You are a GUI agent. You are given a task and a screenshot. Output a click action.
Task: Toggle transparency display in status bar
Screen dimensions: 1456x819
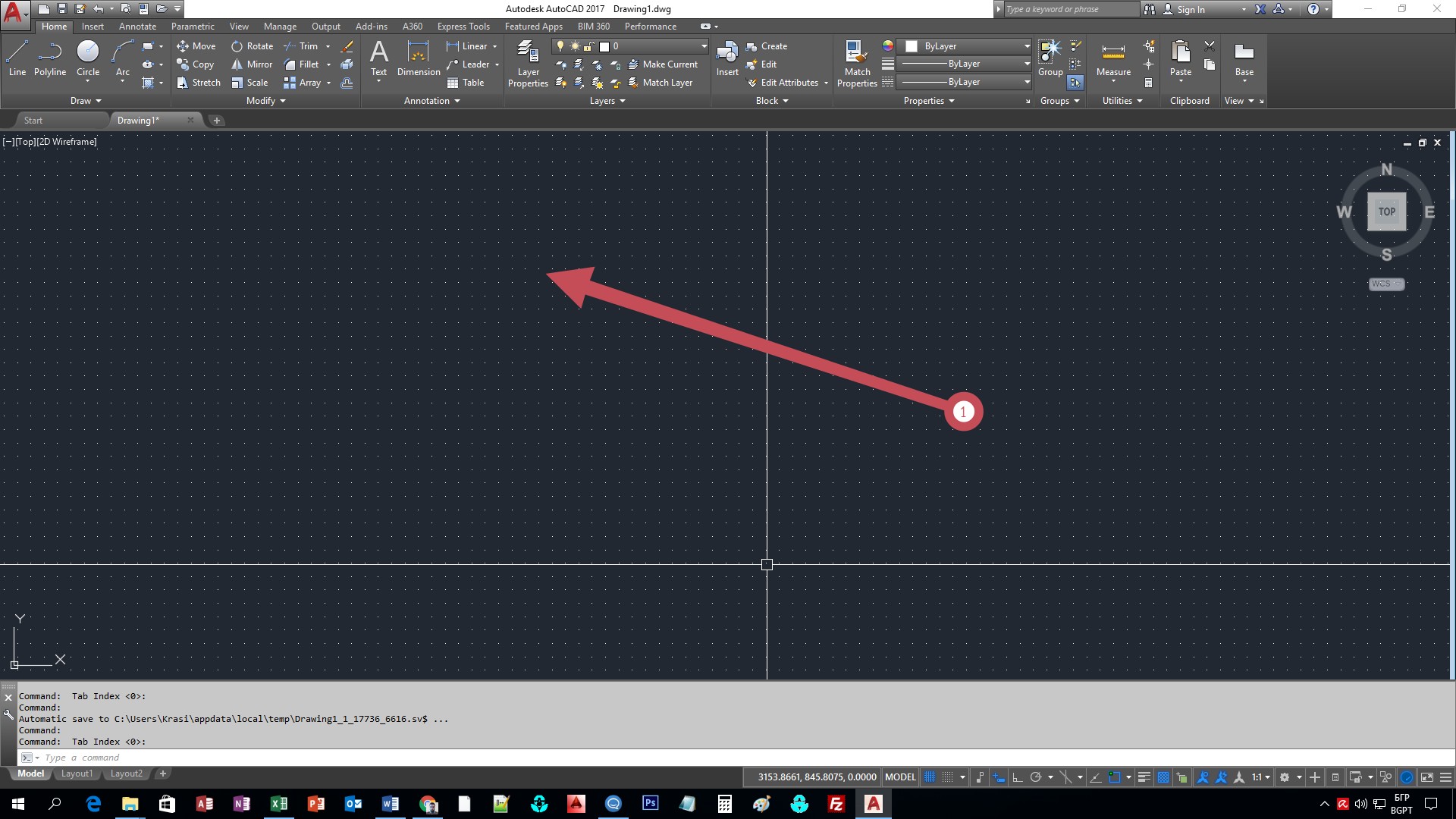(1163, 777)
